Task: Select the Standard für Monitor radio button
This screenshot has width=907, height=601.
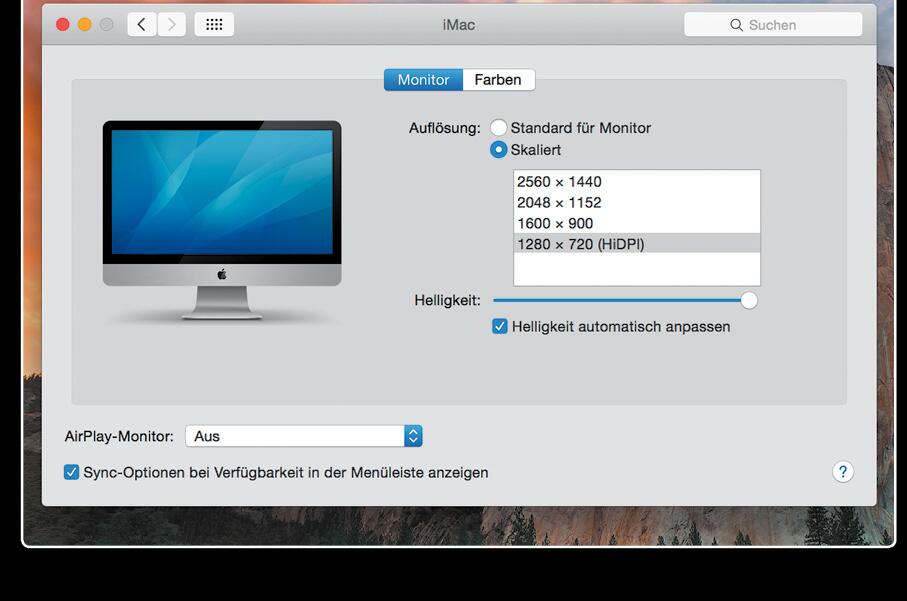Action: click(499, 128)
